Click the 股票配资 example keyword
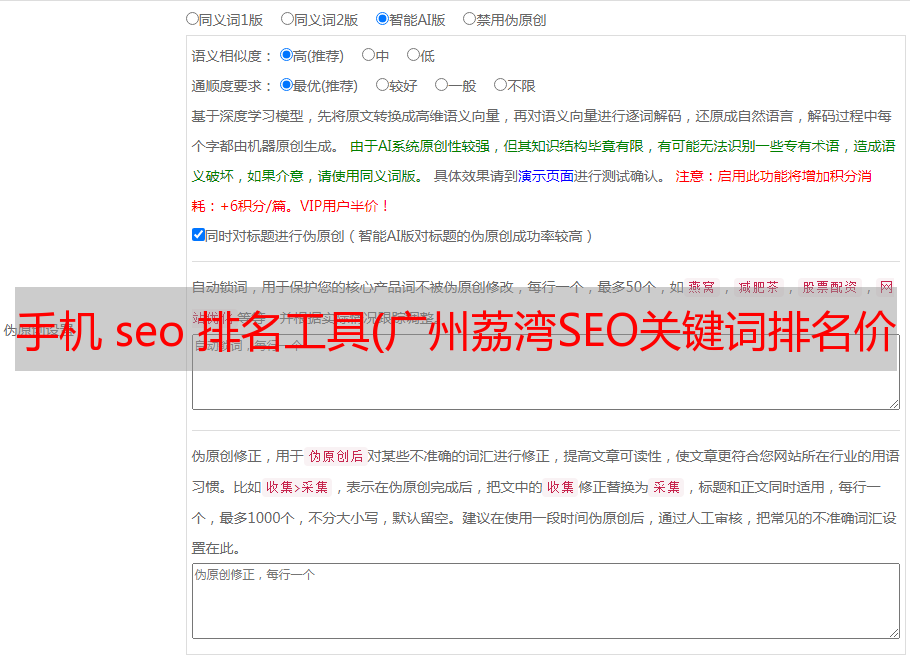Screen dimensions: 911x658 coord(830,287)
